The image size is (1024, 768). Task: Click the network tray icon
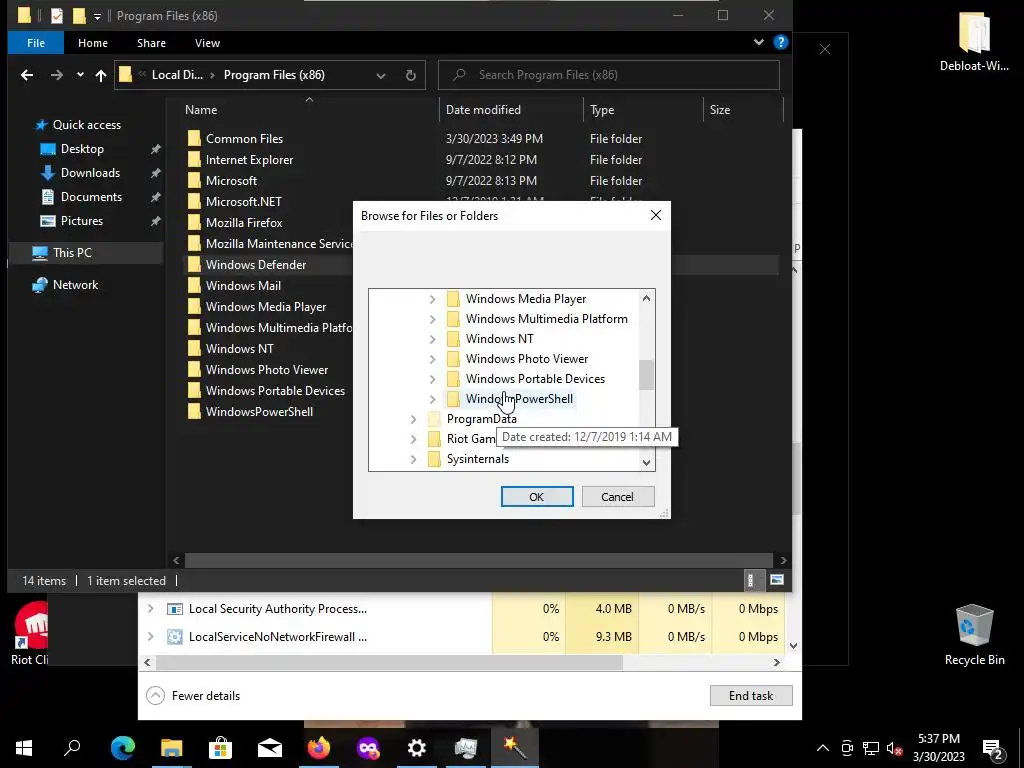point(871,748)
